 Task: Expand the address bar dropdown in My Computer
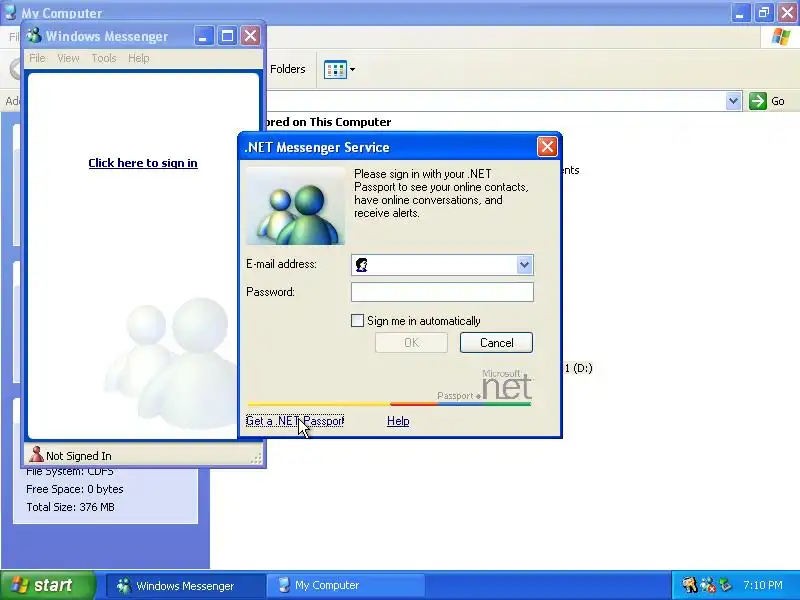pos(733,101)
